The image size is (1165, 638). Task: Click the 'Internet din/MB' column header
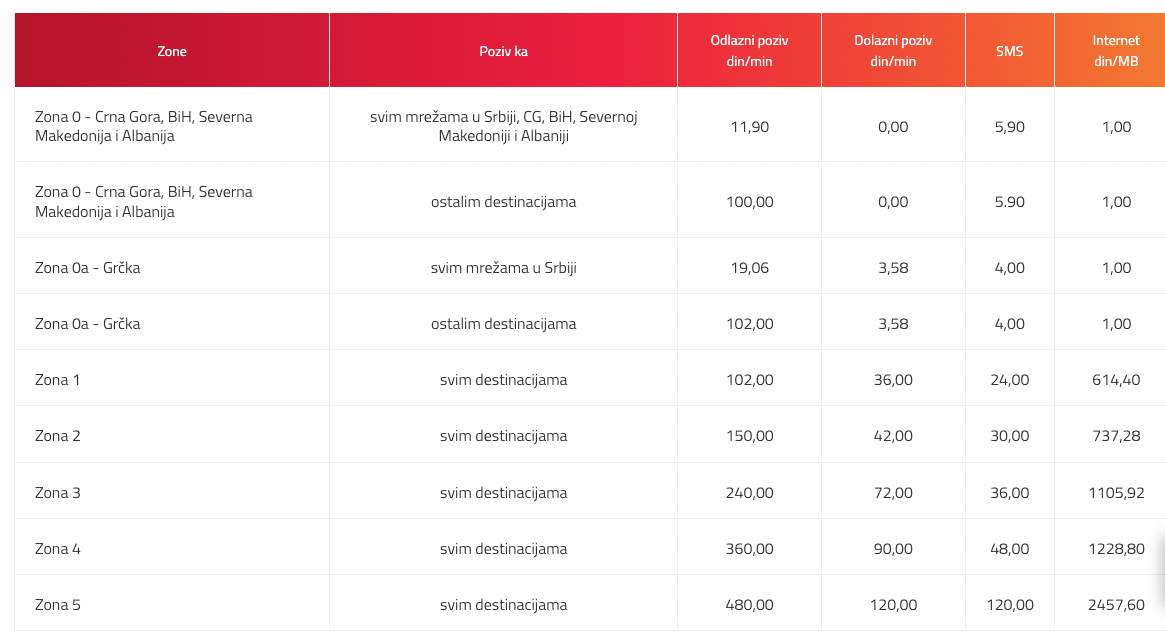1115,51
